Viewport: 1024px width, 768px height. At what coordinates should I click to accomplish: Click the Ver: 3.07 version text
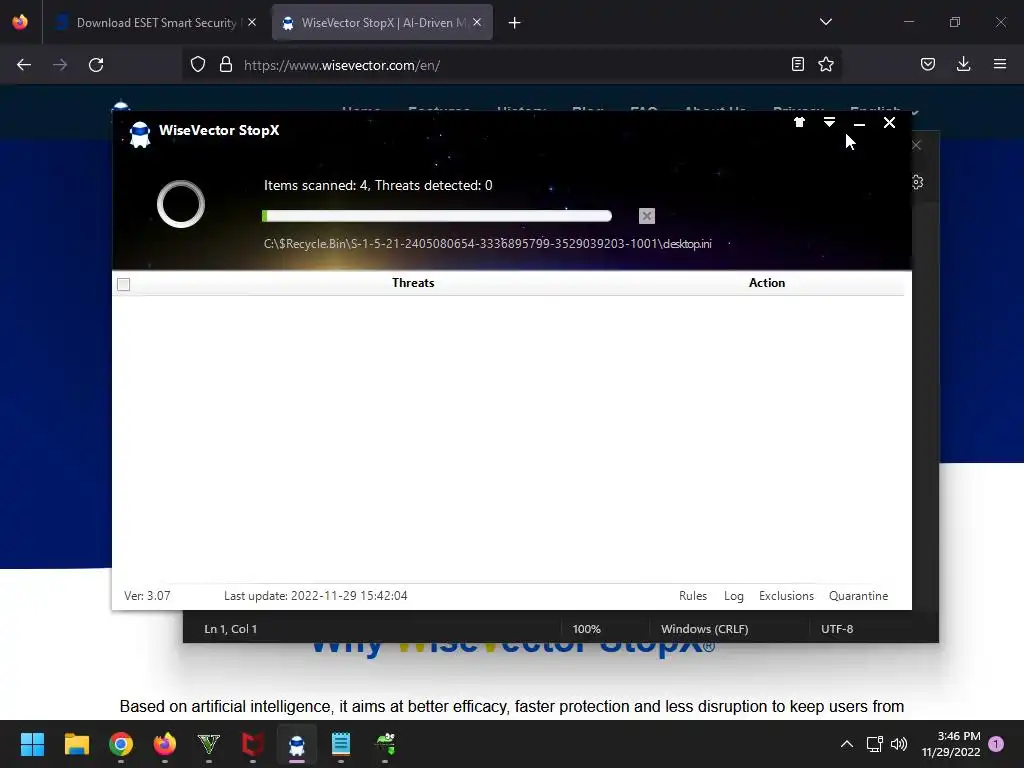point(147,596)
